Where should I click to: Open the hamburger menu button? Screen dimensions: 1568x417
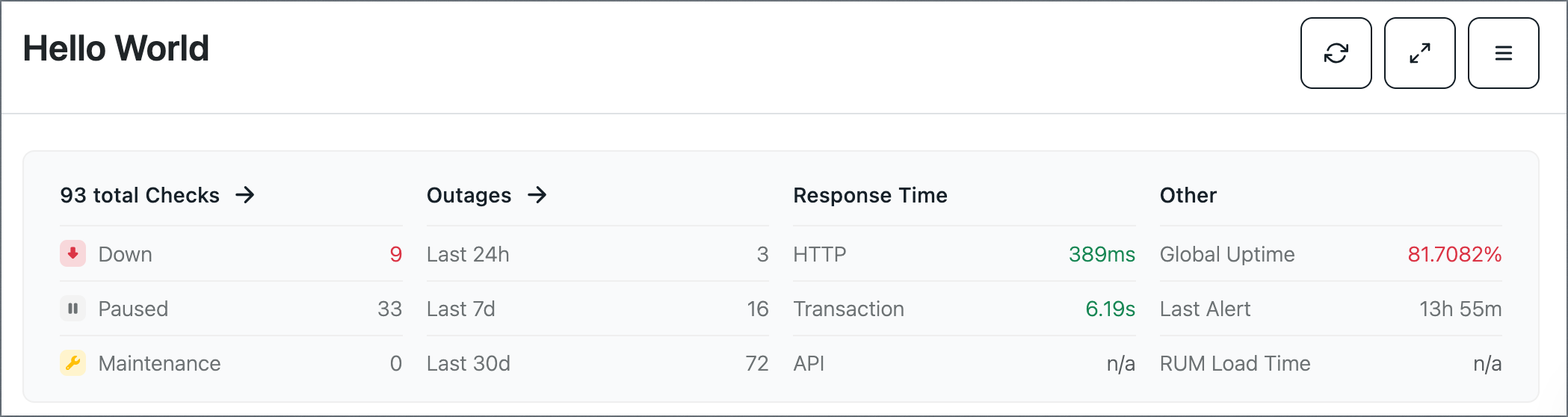[1503, 53]
